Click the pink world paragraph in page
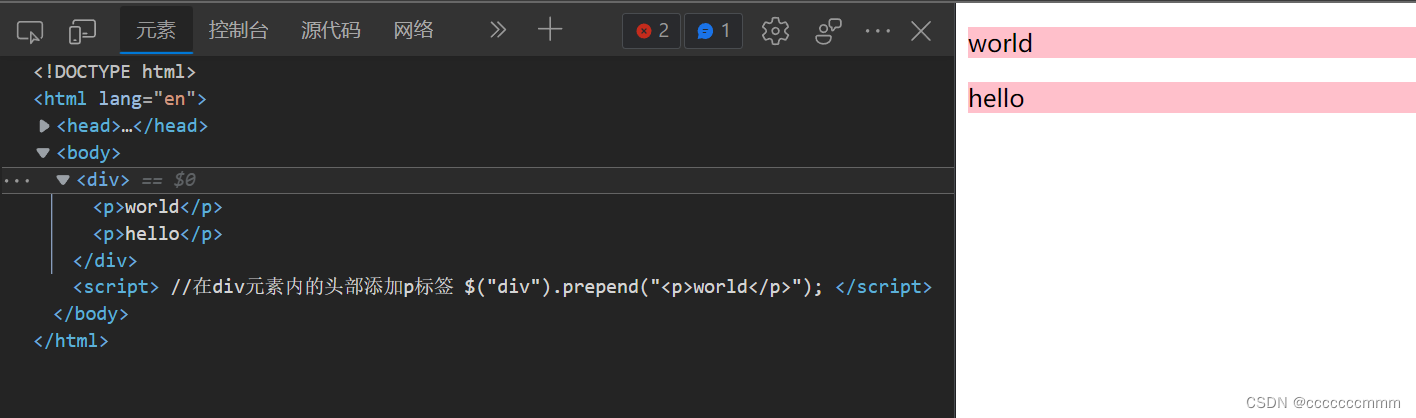The height and width of the screenshot is (418, 1416). [1192, 43]
